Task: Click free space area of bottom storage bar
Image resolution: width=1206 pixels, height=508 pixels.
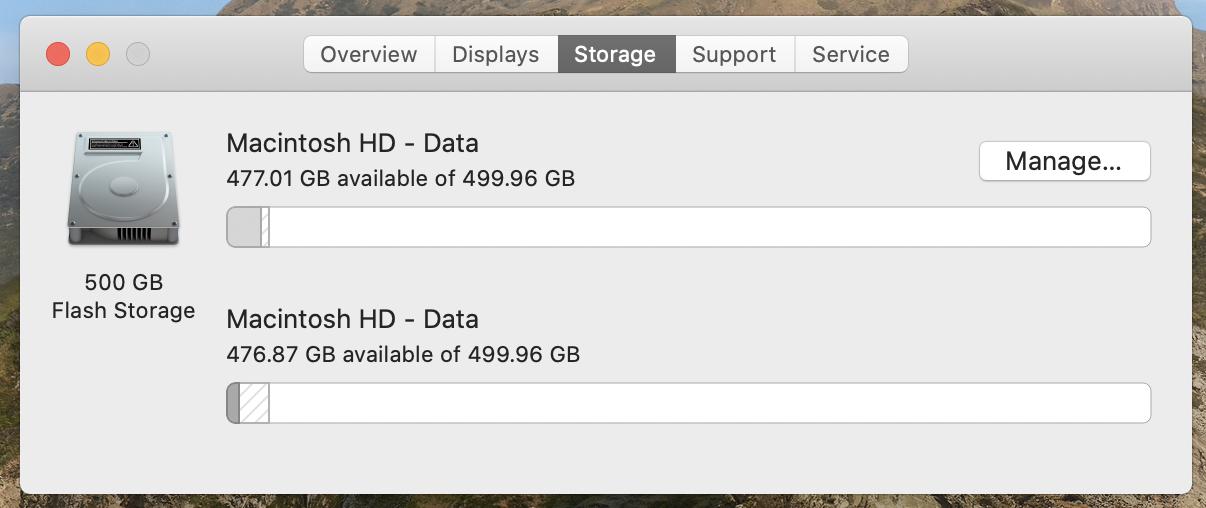Action: (x=710, y=403)
